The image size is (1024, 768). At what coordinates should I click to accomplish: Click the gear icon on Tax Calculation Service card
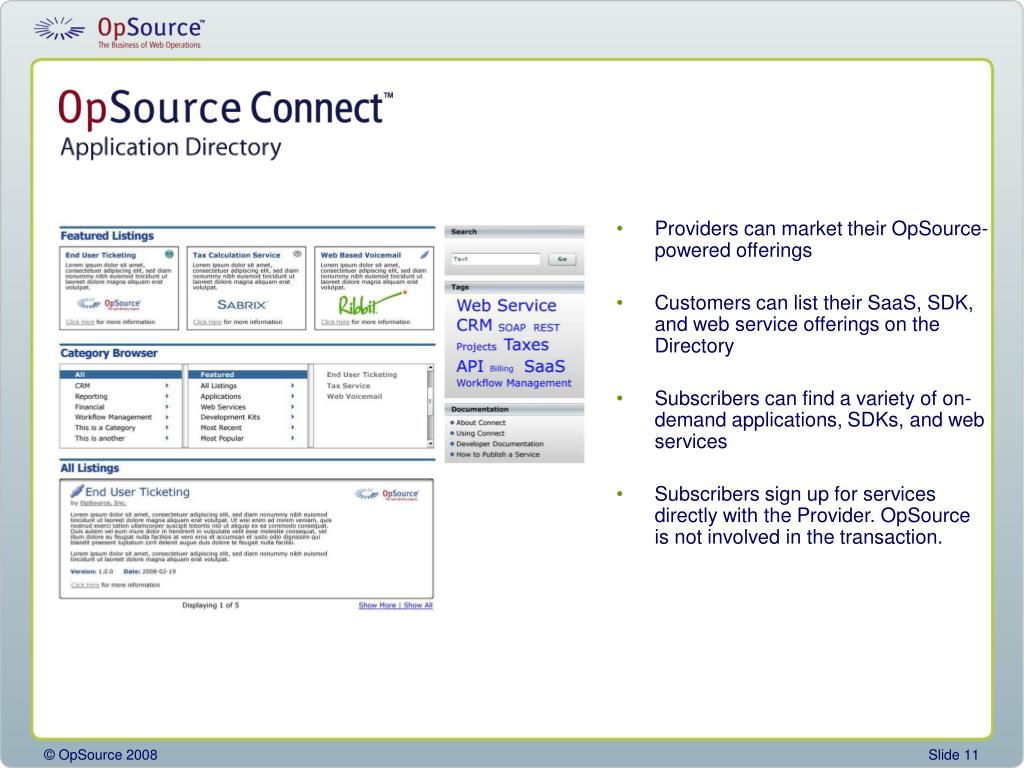coord(297,253)
